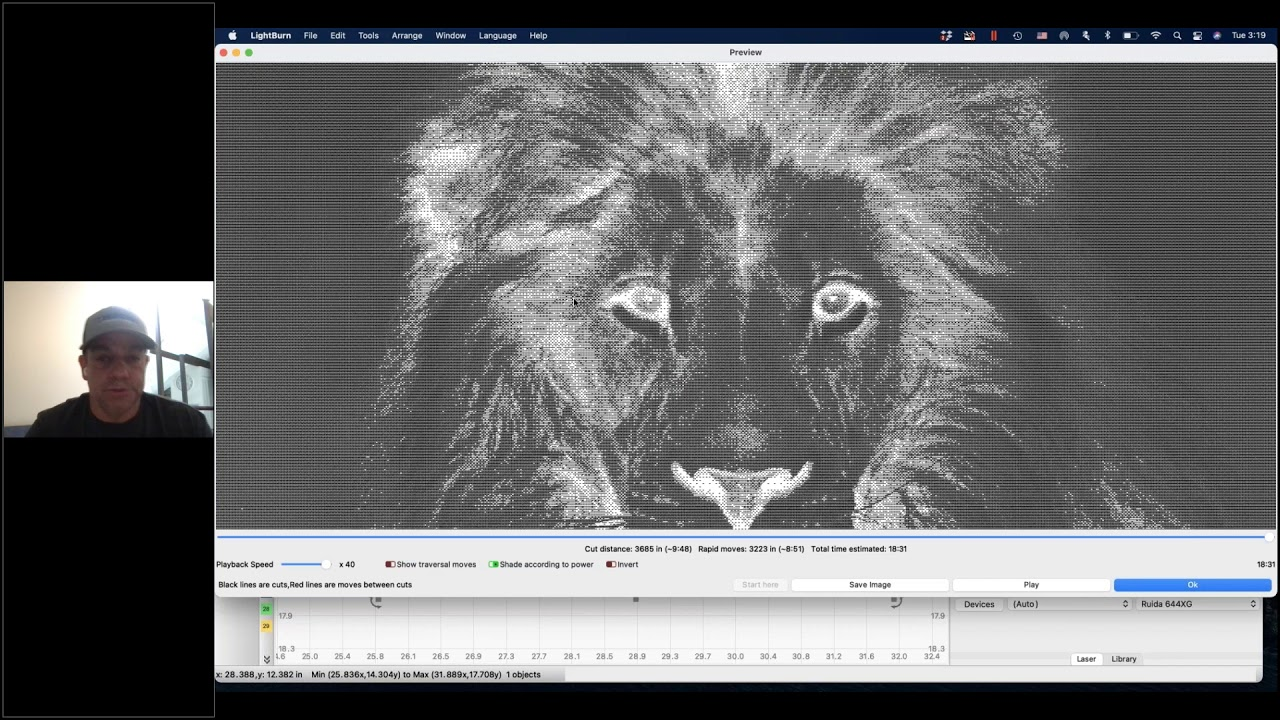Open Time Machine status icon
Screen dimensions: 1280x720
(1017, 35)
